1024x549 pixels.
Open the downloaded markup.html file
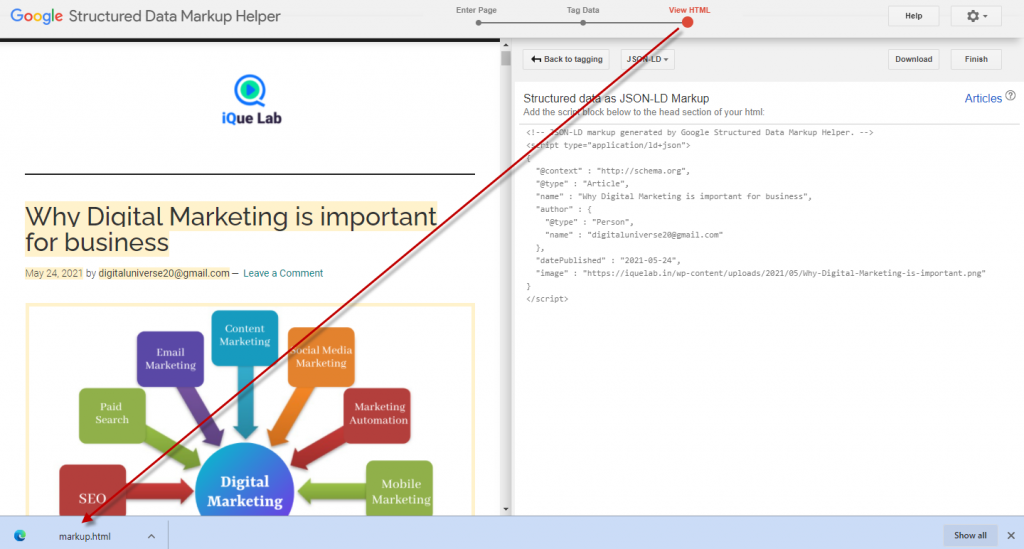coord(84,537)
